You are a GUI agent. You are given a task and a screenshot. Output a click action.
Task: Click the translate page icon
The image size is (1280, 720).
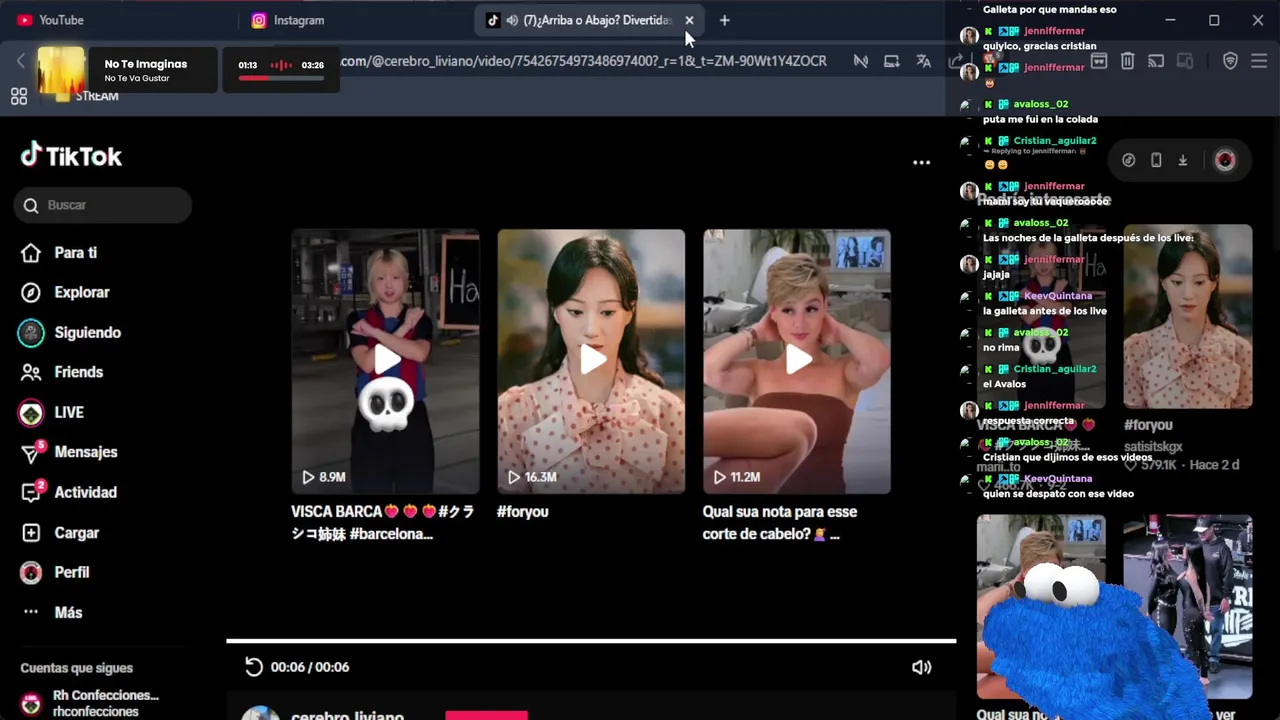coord(923,61)
